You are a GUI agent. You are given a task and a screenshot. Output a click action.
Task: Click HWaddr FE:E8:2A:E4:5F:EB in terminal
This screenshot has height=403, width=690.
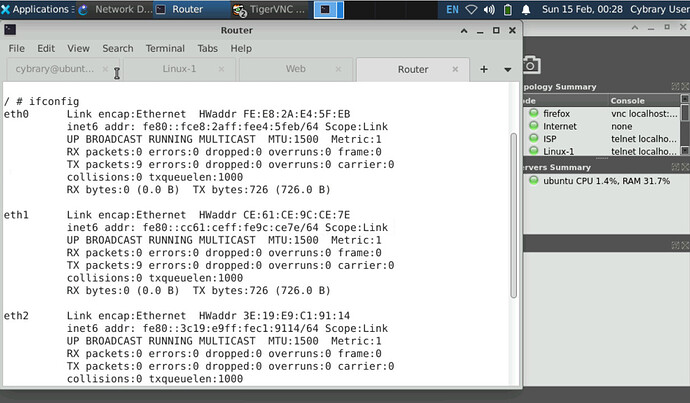(275, 114)
